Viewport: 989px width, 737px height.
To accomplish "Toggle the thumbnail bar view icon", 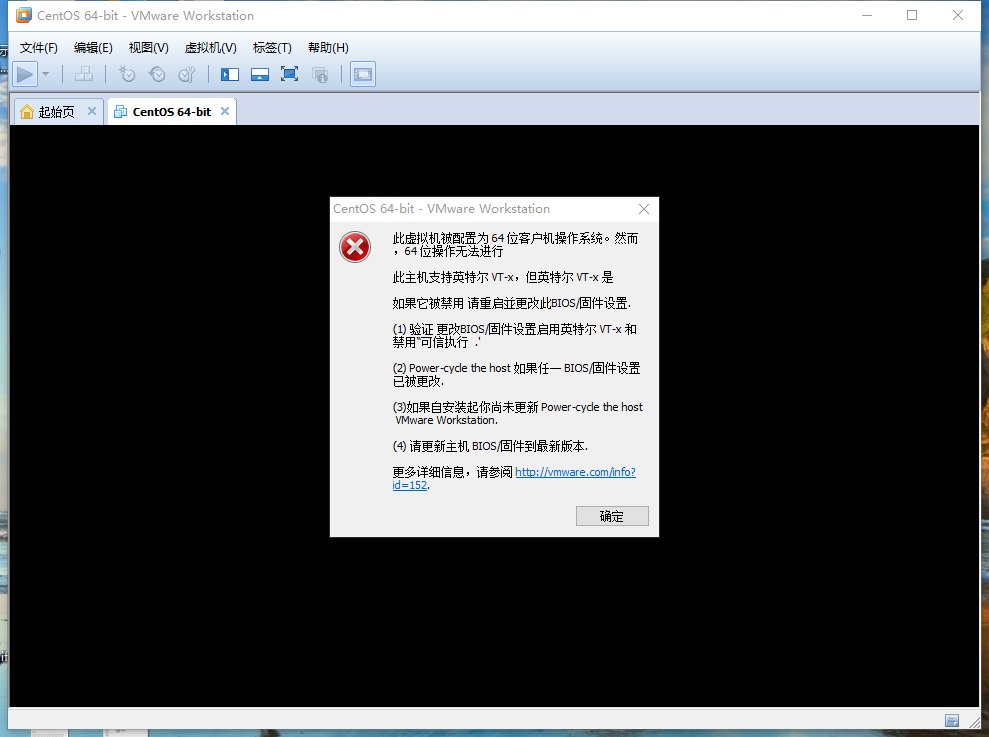I will [x=260, y=74].
